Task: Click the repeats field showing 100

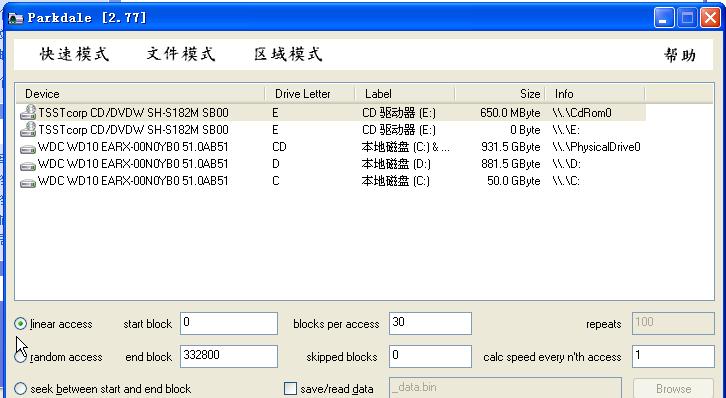Action: [673, 323]
